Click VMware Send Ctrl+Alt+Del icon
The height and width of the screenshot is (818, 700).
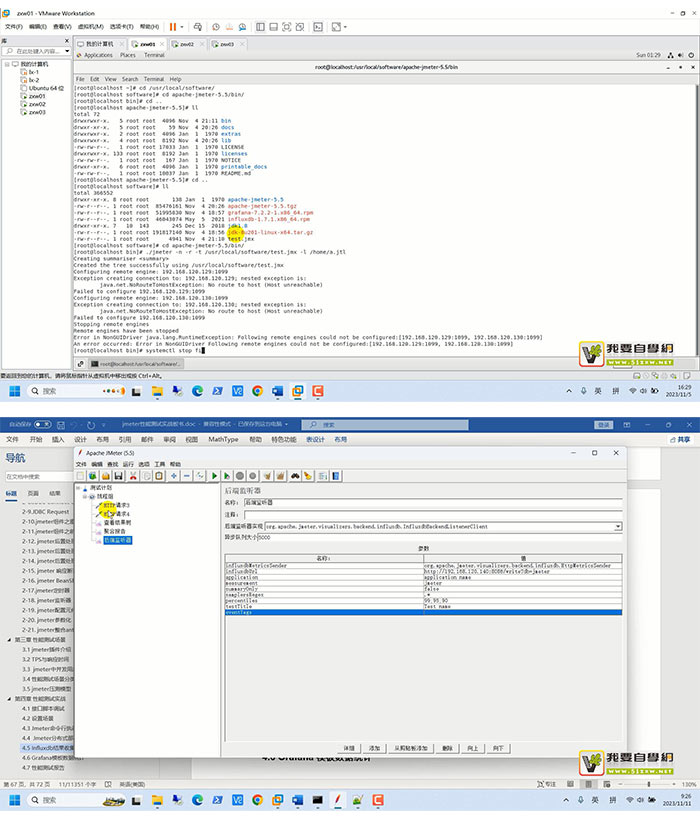pyautogui.click(x=198, y=27)
